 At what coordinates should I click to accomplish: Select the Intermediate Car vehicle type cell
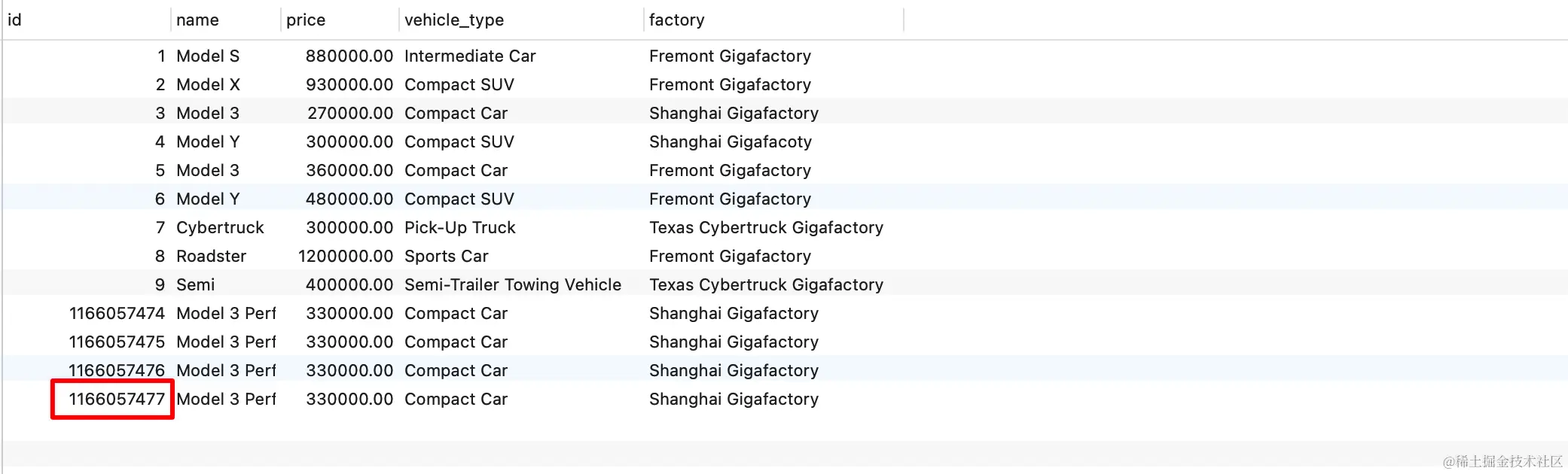click(x=470, y=56)
